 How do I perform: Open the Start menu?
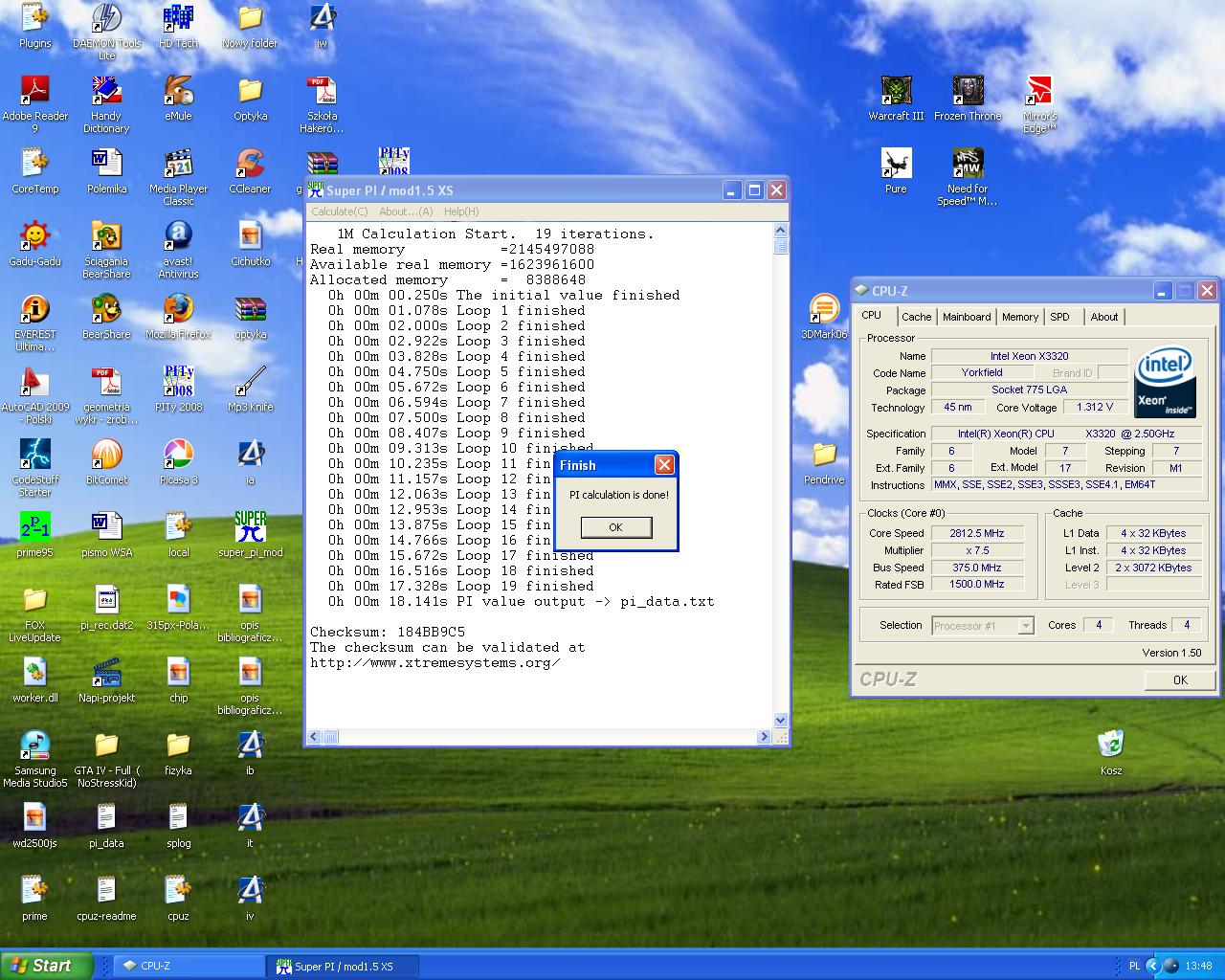pos(47,966)
